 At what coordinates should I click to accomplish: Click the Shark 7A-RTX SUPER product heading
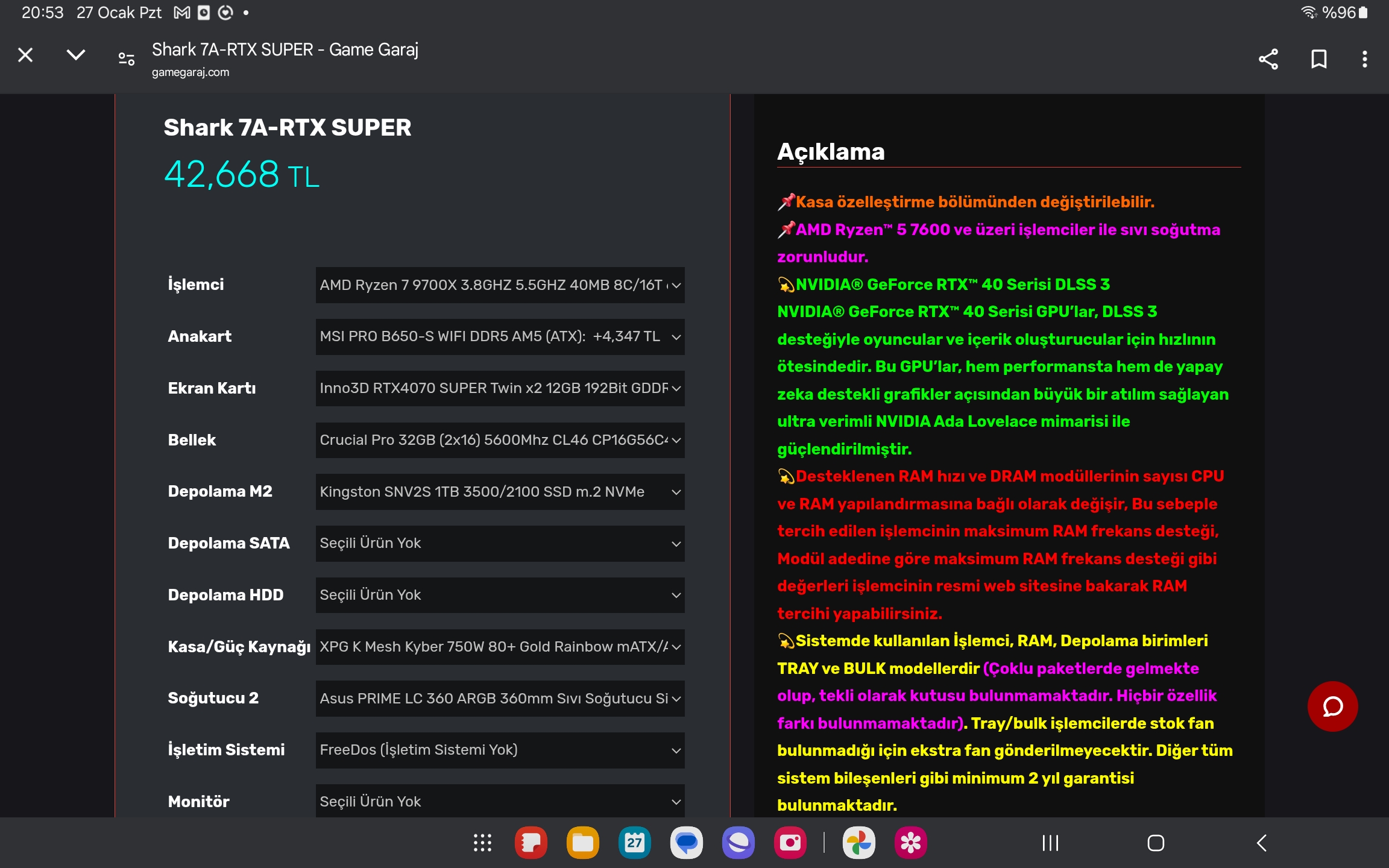click(x=288, y=127)
